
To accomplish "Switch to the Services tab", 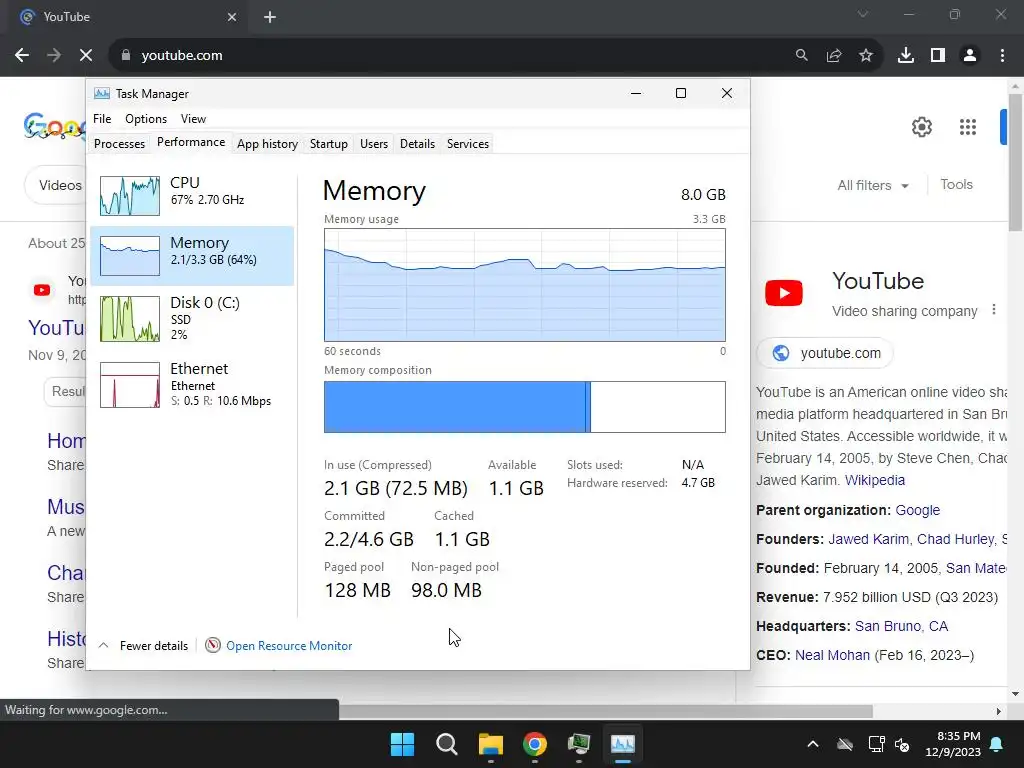I will point(468,144).
